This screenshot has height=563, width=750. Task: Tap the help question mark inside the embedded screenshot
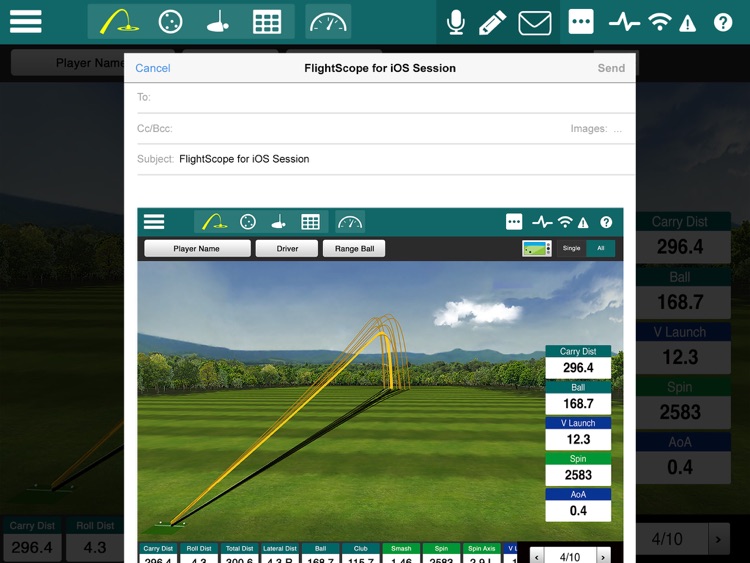[606, 222]
